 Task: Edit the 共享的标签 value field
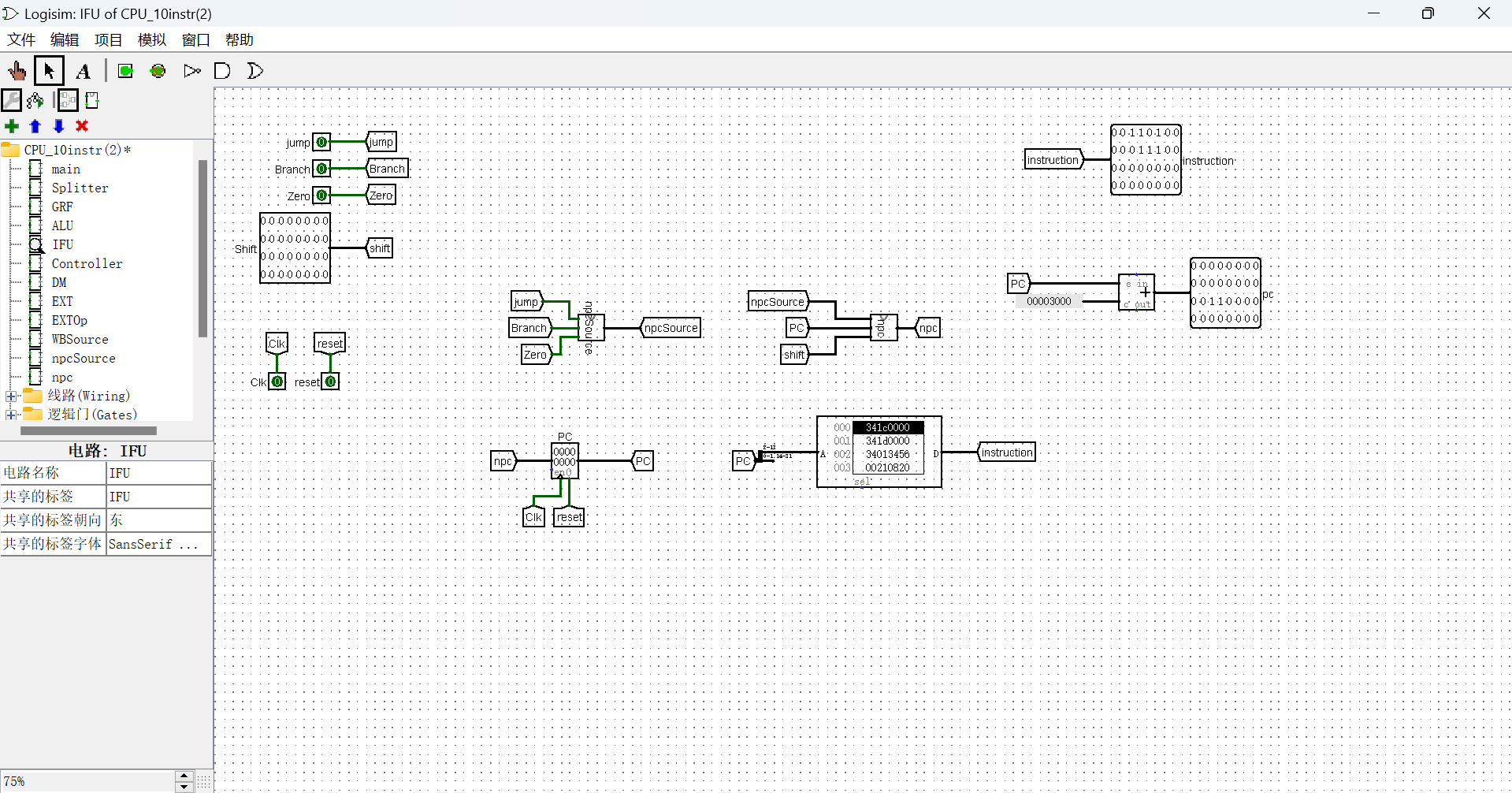coord(159,497)
